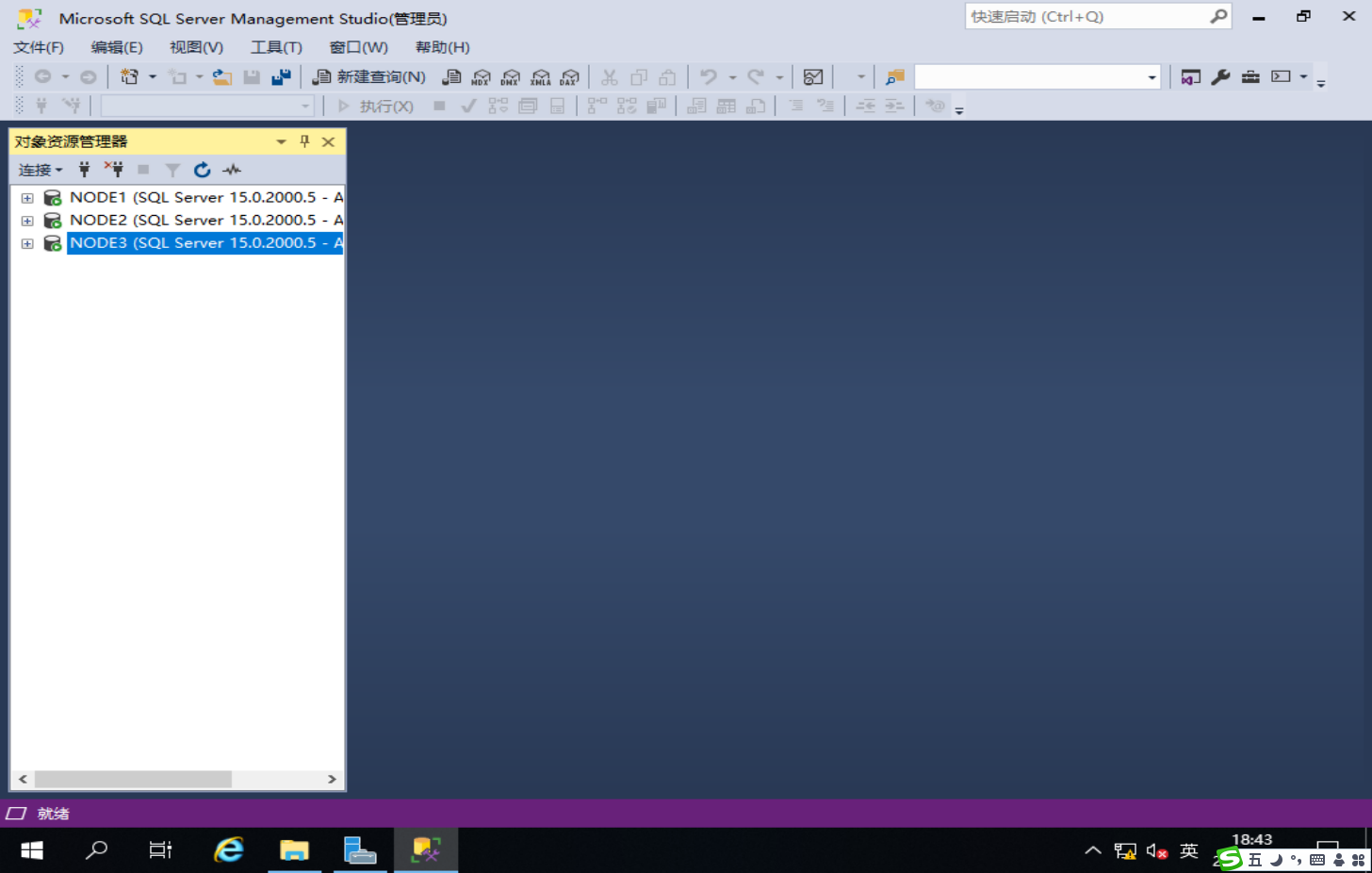This screenshot has height=873, width=1372.
Task: Expand the NODE2 server node
Action: point(27,221)
